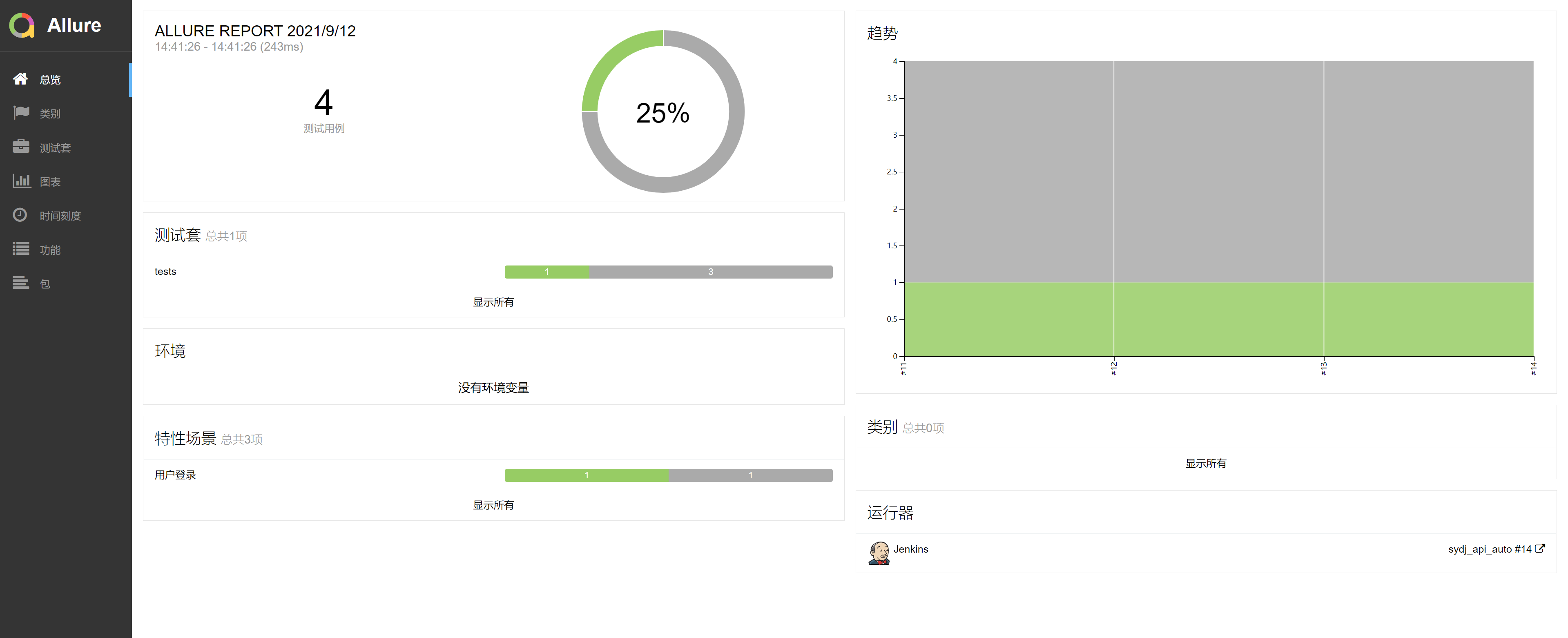This screenshot has height=638, width=1568.
Task: Show all under 特性场景 features widget
Action: 493,505
